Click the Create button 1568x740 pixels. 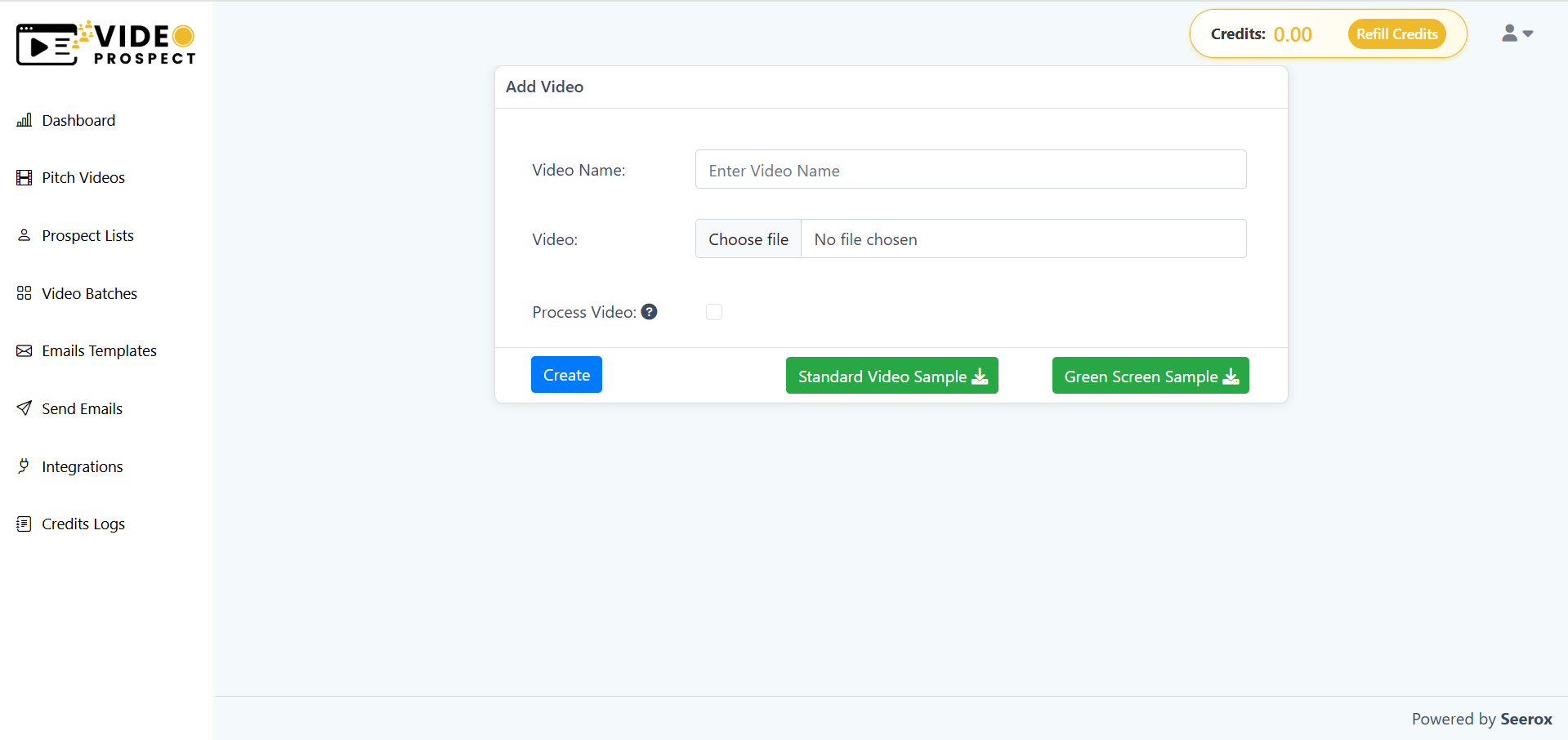pos(566,374)
